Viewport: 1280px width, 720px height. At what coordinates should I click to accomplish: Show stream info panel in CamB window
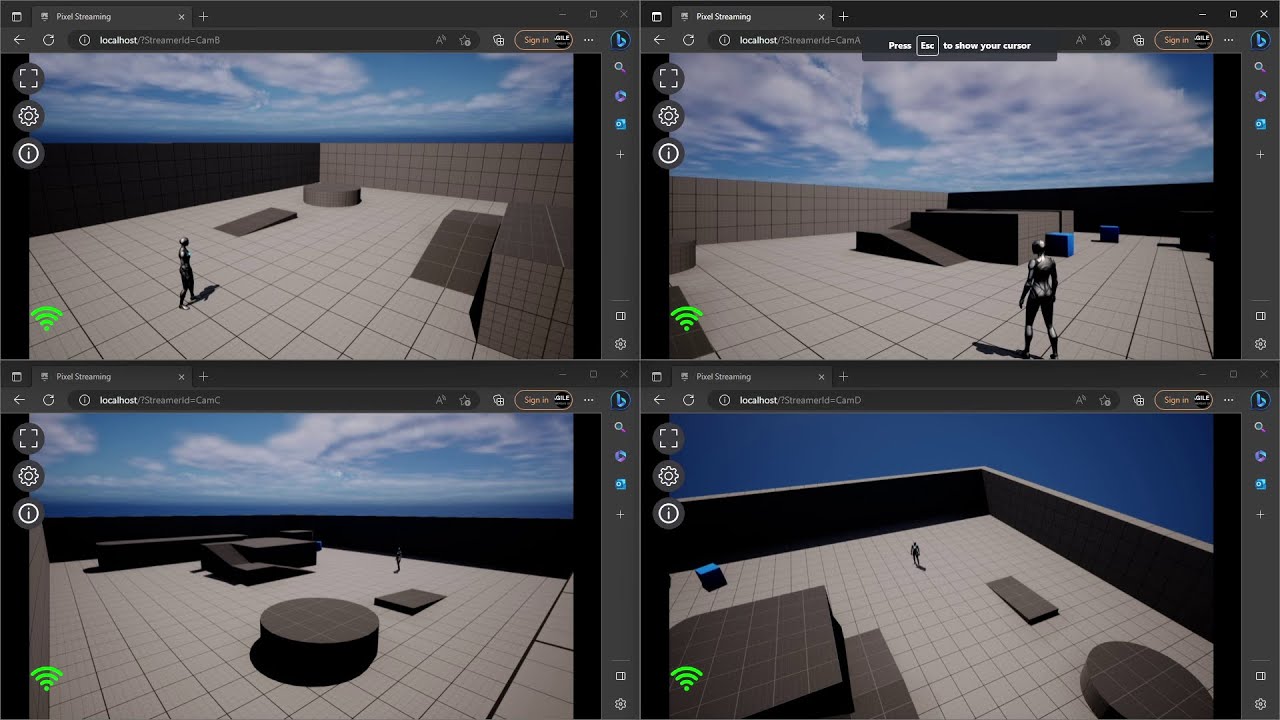tap(29, 154)
